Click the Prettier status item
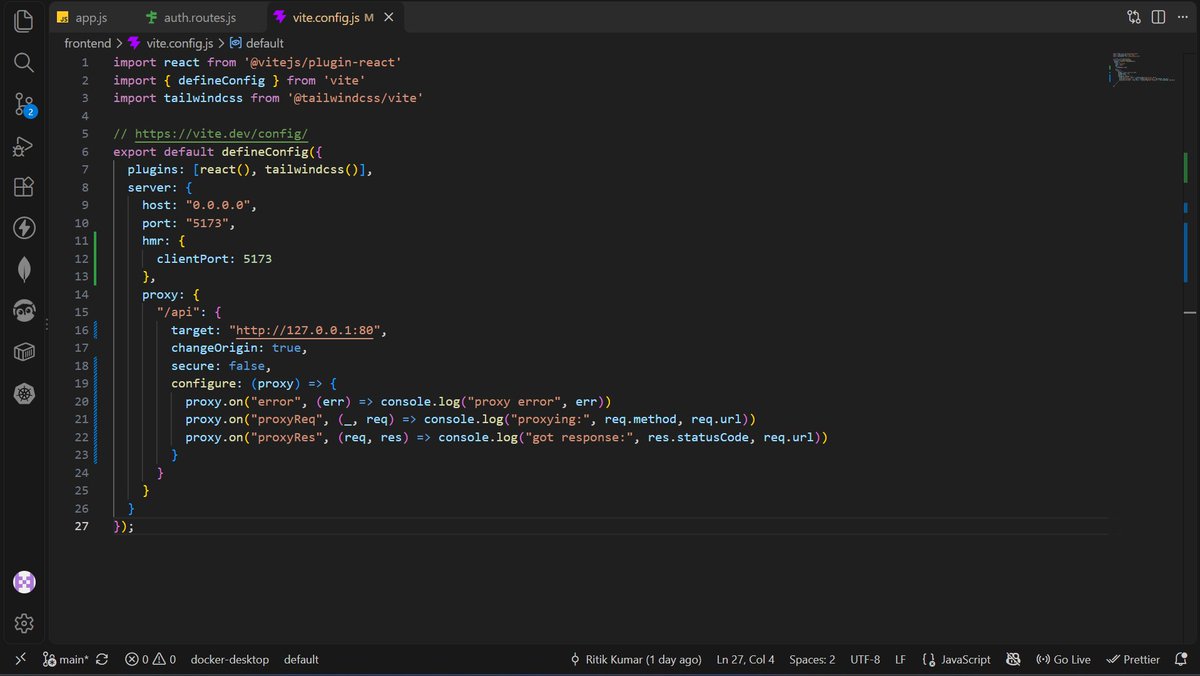Viewport: 1200px width, 676px height. [x=1132, y=659]
